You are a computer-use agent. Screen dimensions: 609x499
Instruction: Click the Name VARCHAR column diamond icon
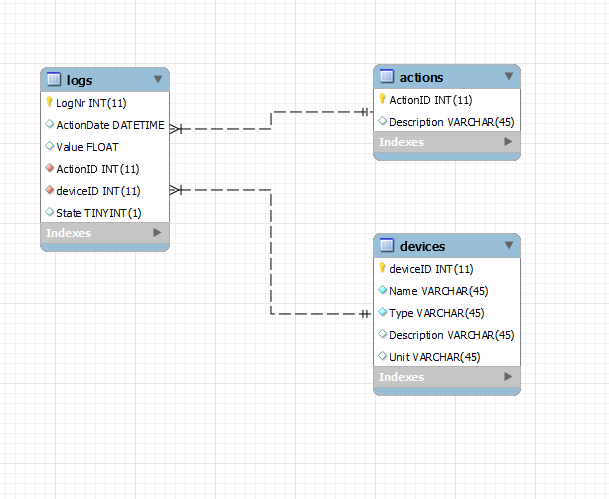[x=383, y=290]
